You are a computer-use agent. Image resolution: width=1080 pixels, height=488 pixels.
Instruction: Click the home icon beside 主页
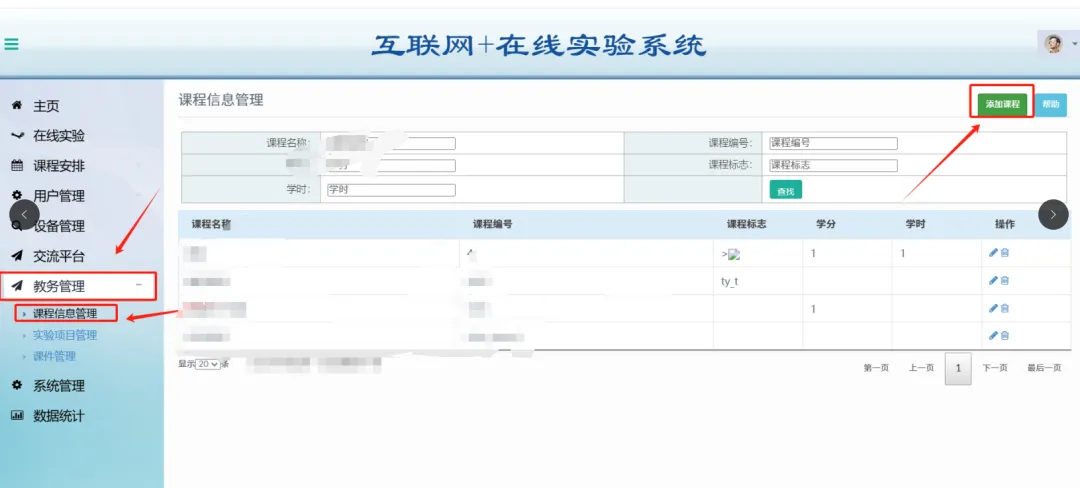[x=17, y=105]
